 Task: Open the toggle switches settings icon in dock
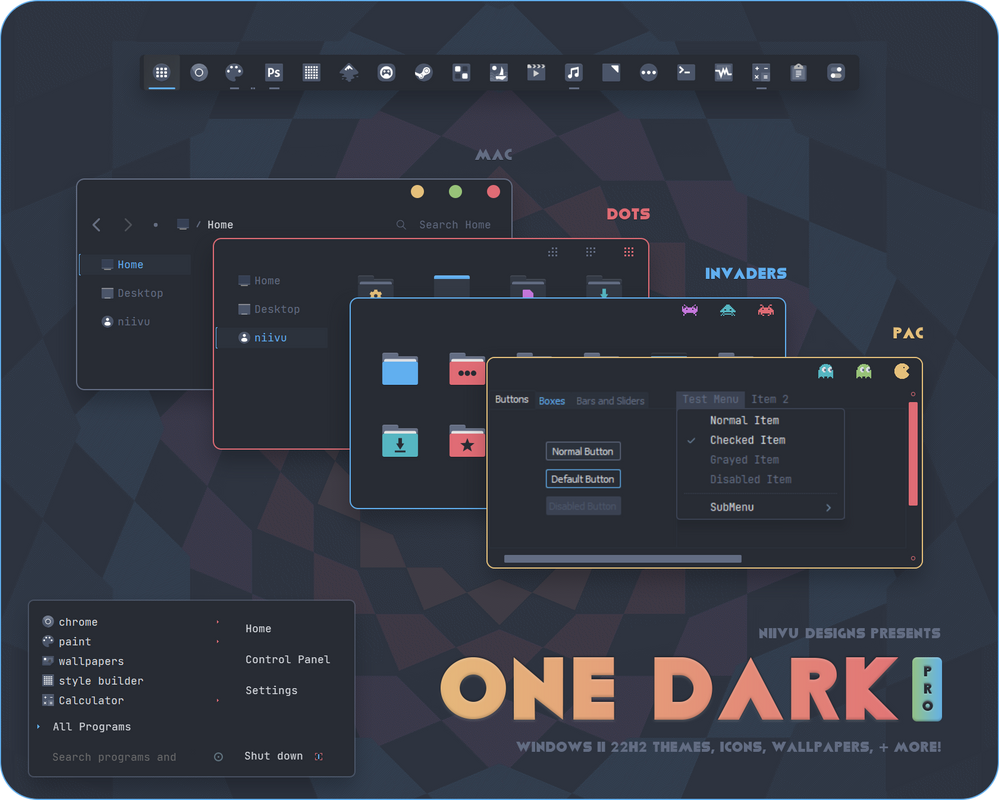click(x=836, y=73)
